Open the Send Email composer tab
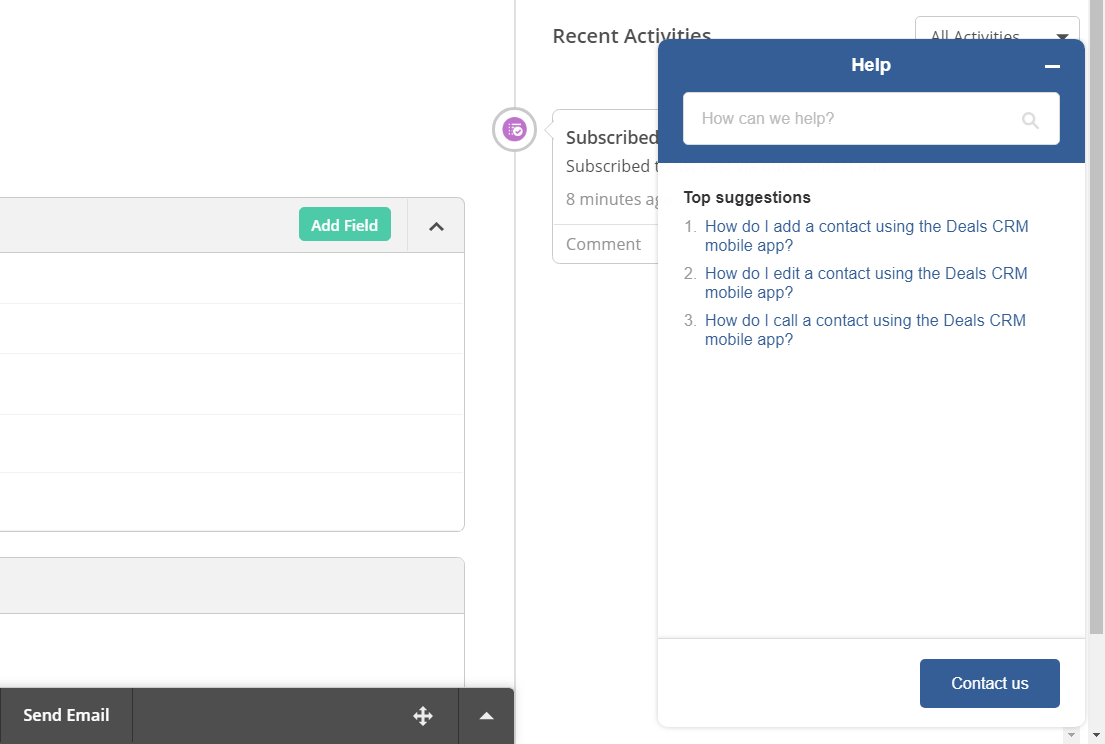 66,715
